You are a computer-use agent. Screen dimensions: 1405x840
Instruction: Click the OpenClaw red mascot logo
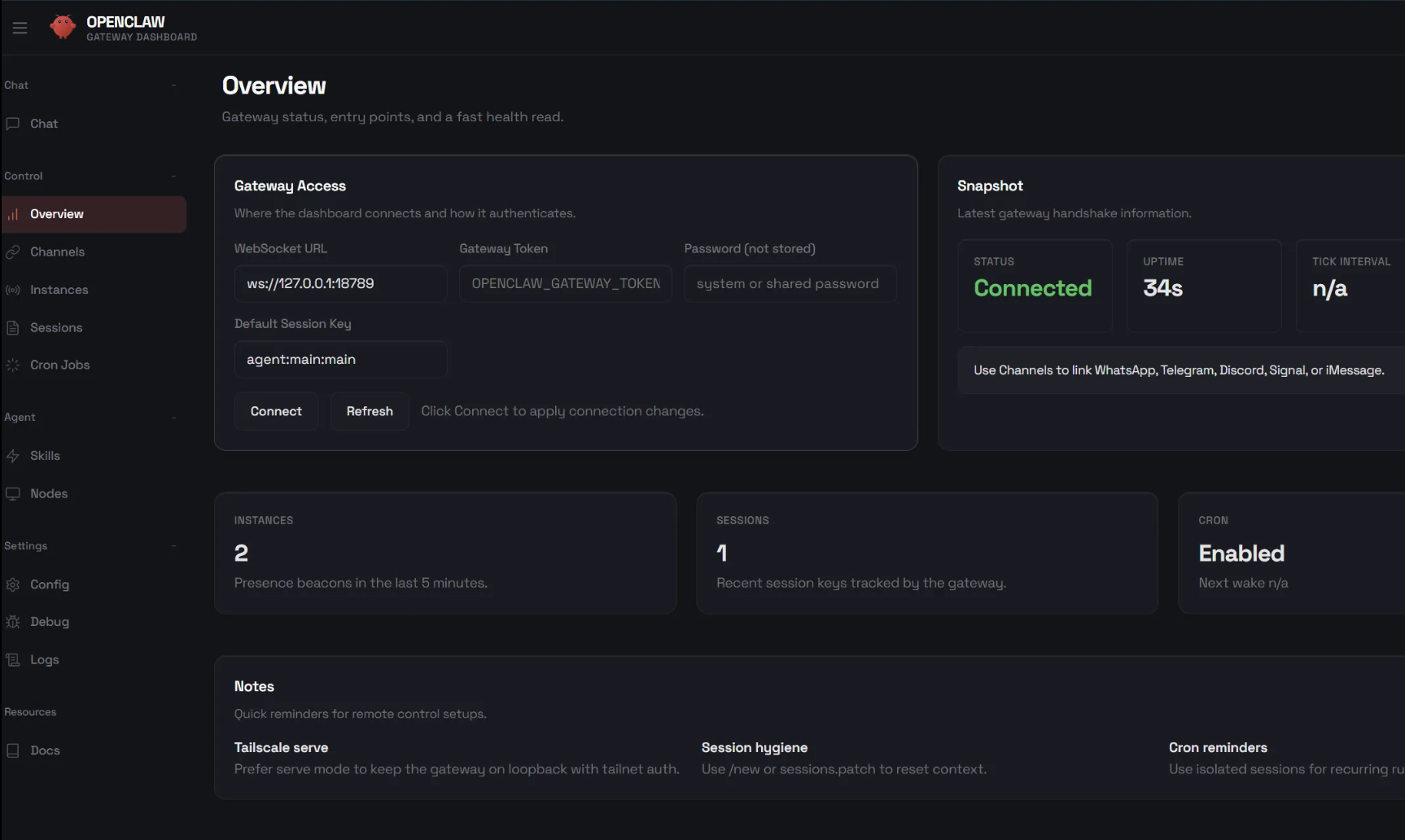click(63, 27)
